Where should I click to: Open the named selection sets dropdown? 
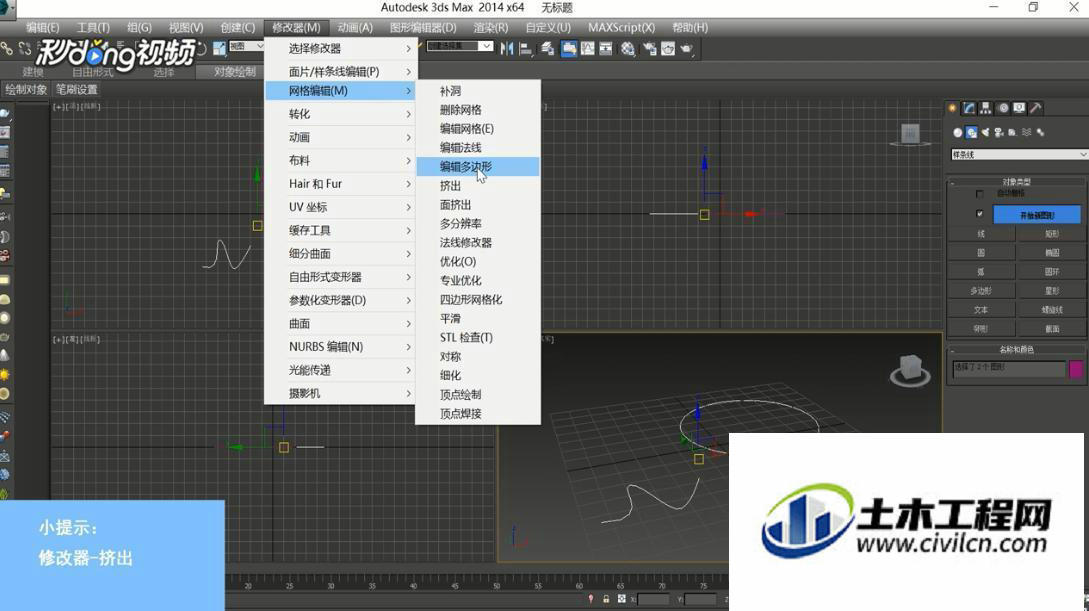click(x=460, y=47)
